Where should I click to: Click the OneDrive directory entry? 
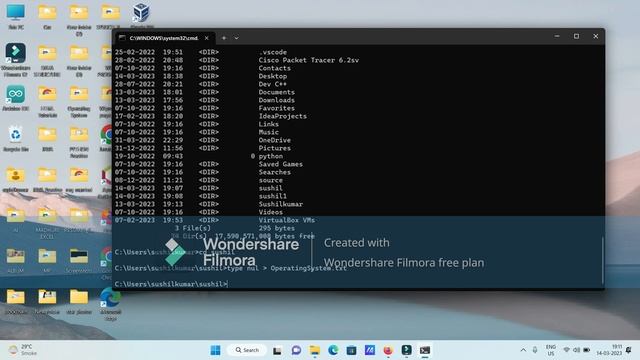coord(275,140)
